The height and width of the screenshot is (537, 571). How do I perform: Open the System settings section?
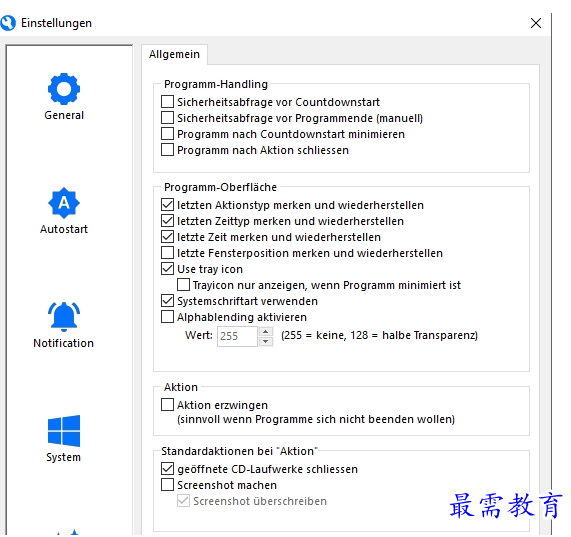pyautogui.click(x=64, y=438)
